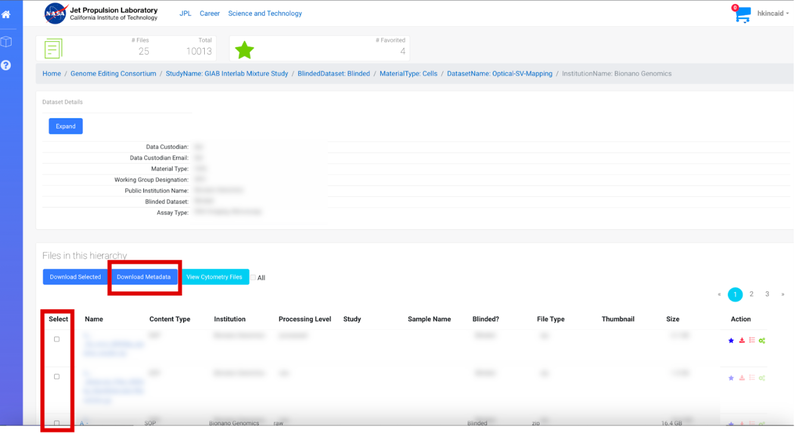The image size is (800, 434).
Task: Open the shopping cart icon
Action: click(x=742, y=14)
